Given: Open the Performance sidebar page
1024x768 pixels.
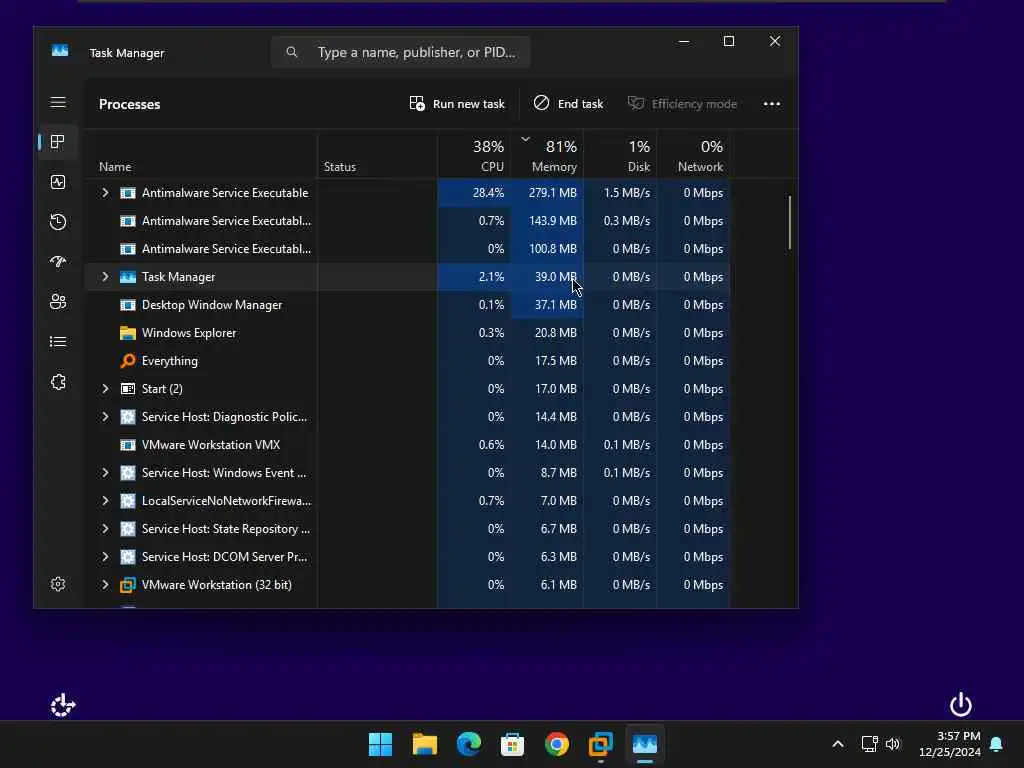Looking at the screenshot, I should 58,182.
